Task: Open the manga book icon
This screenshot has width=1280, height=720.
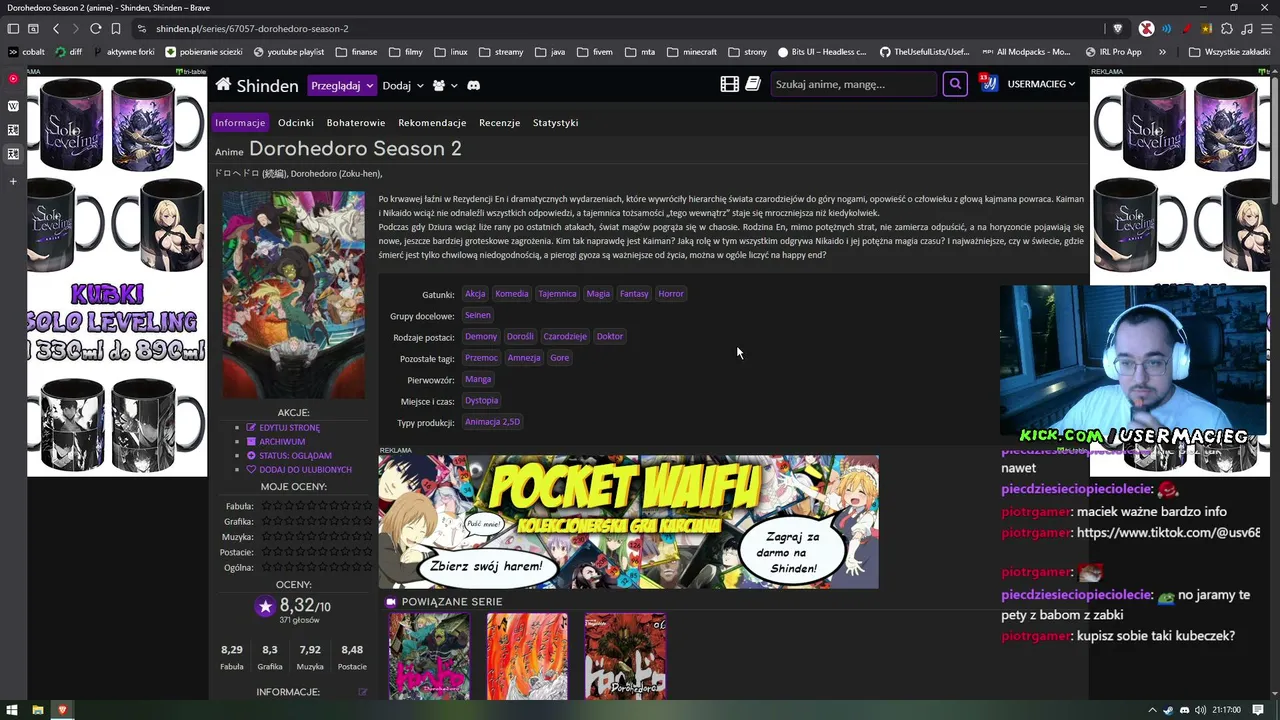Action: click(753, 85)
